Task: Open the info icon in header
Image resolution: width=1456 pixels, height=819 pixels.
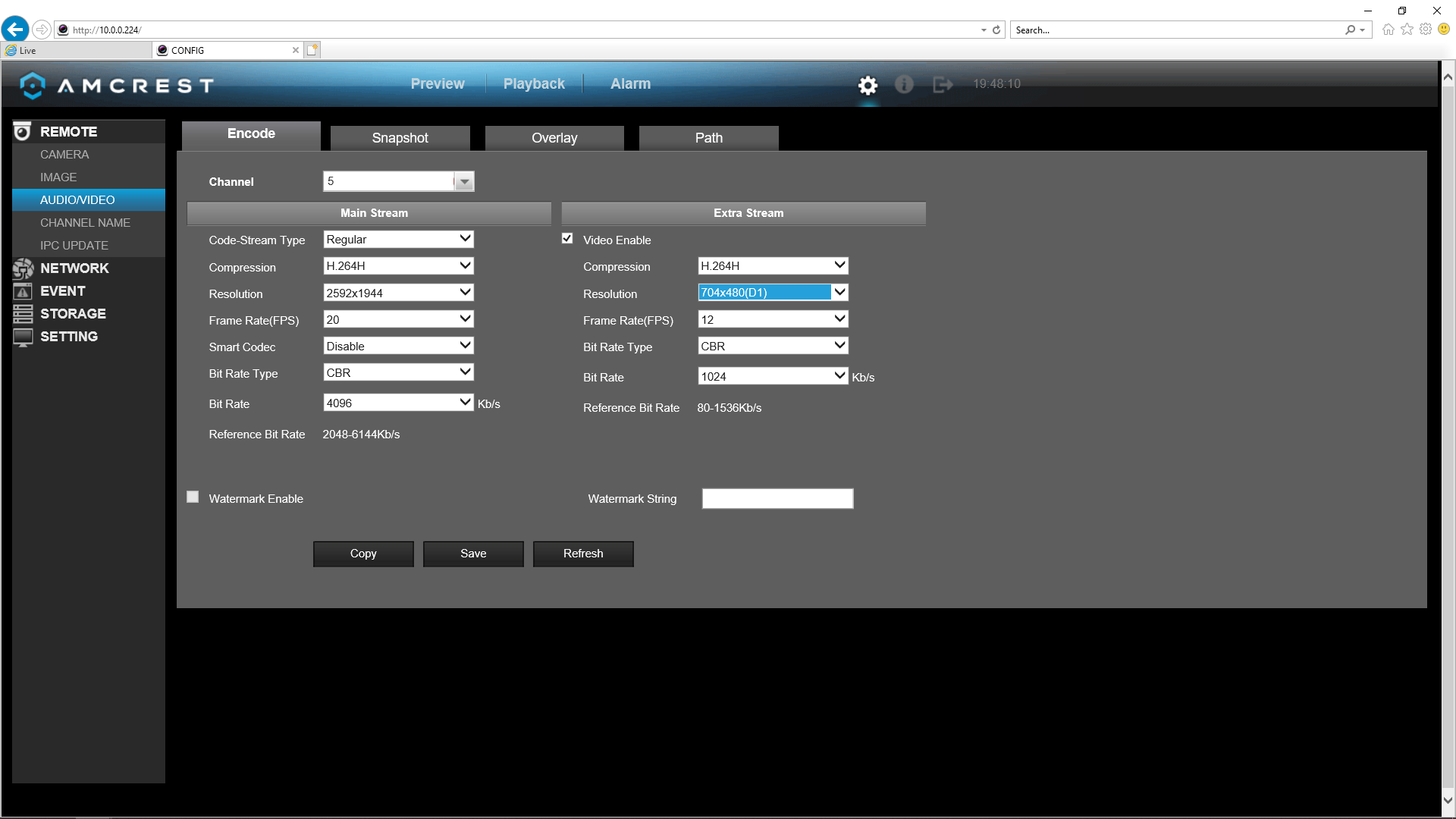Action: point(904,84)
